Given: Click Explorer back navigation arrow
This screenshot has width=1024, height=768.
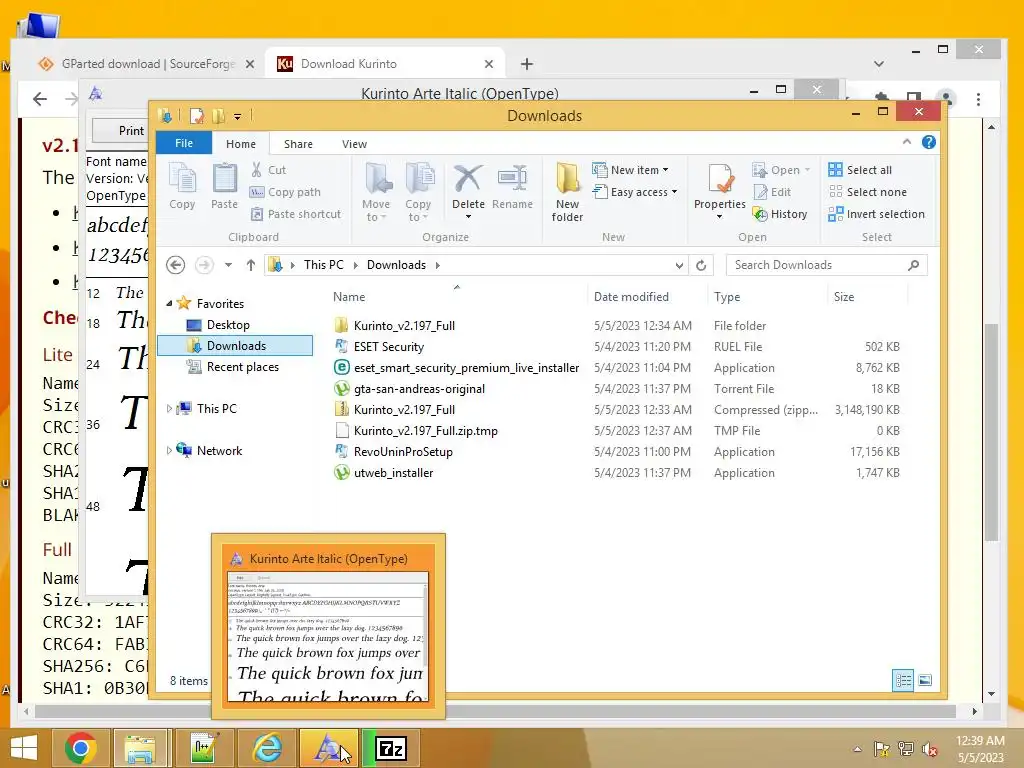Looking at the screenshot, I should point(176,265).
